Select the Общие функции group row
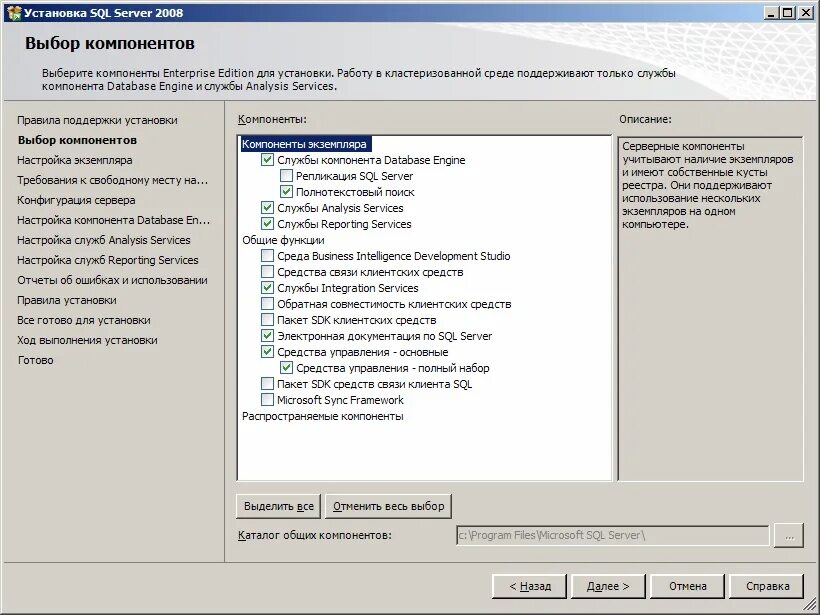The height and width of the screenshot is (615, 820). pos(283,240)
